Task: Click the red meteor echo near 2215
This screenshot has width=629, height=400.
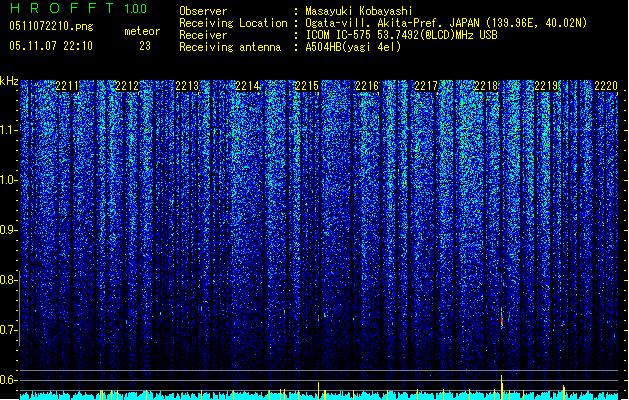Action: [319, 317]
